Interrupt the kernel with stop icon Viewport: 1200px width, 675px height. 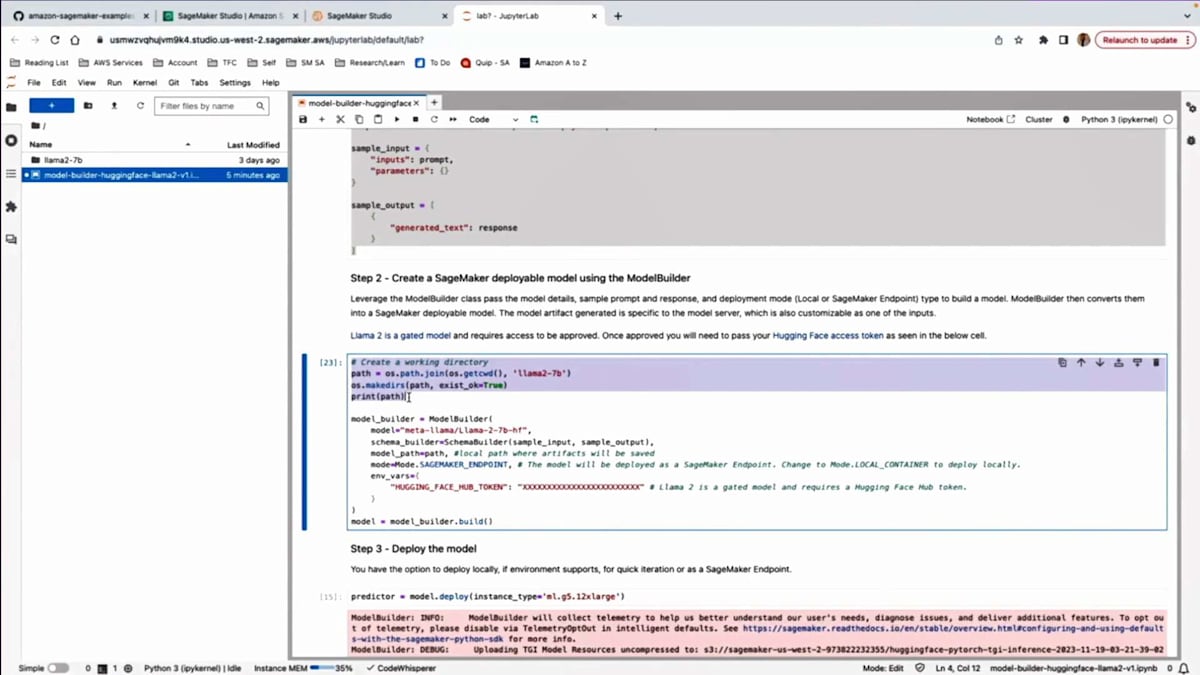tap(415, 119)
